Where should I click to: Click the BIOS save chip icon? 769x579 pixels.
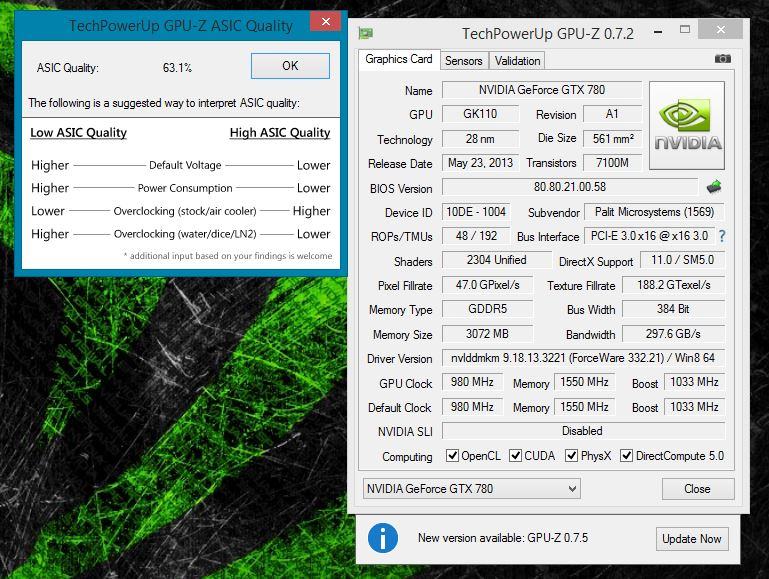coord(714,187)
